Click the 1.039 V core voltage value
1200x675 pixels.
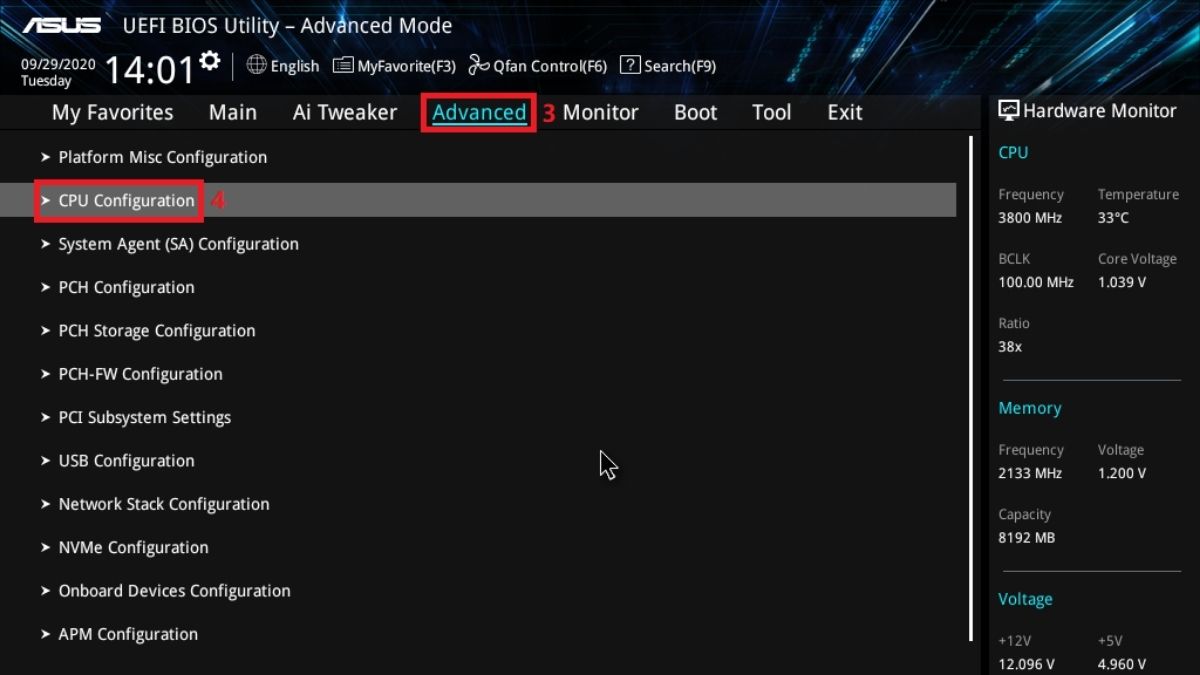(1122, 282)
